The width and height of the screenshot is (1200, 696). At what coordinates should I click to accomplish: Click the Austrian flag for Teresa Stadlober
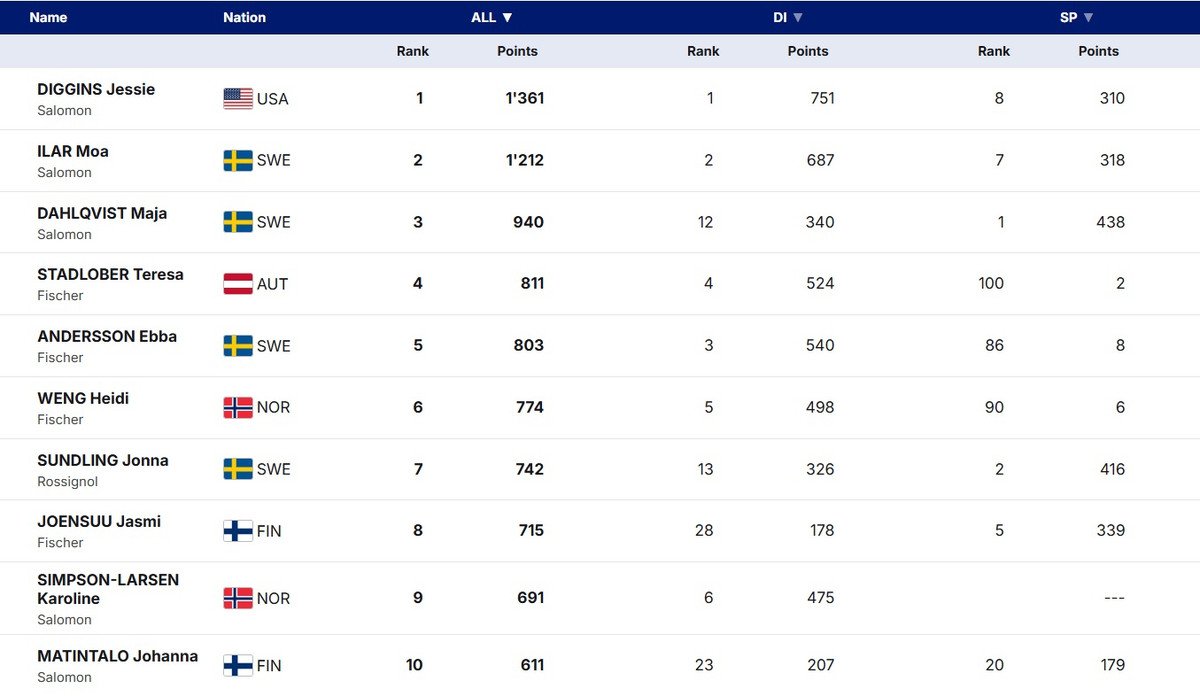tap(238, 284)
